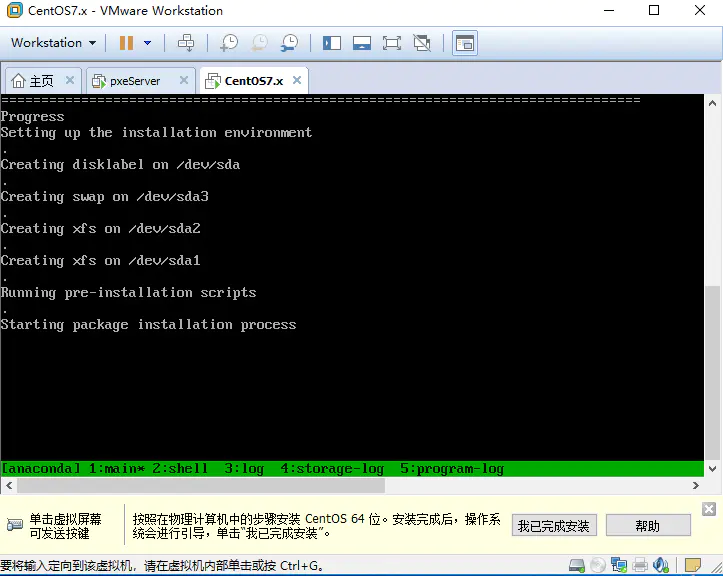The image size is (723, 576).
Task: Click the Ctrl+G input redirect status message
Action: point(162,565)
